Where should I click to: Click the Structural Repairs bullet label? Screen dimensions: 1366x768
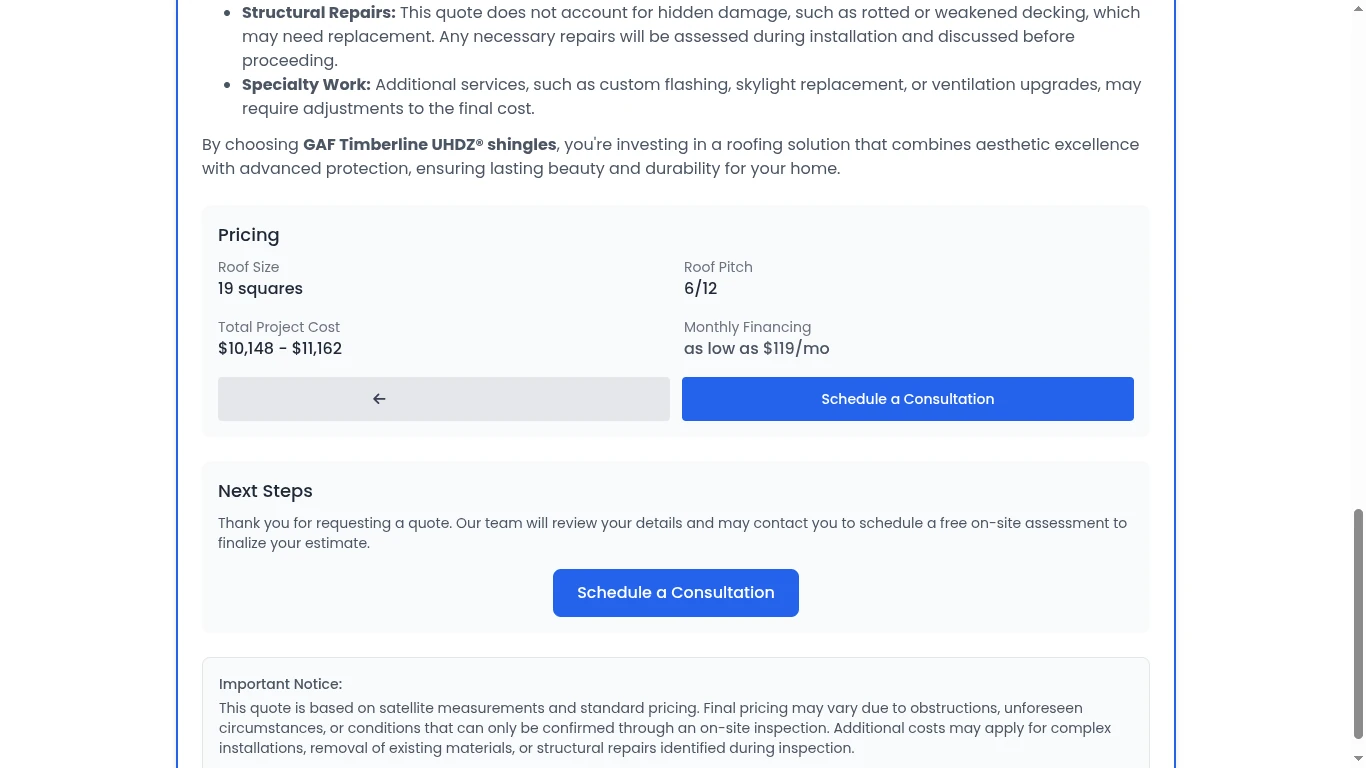pos(318,12)
